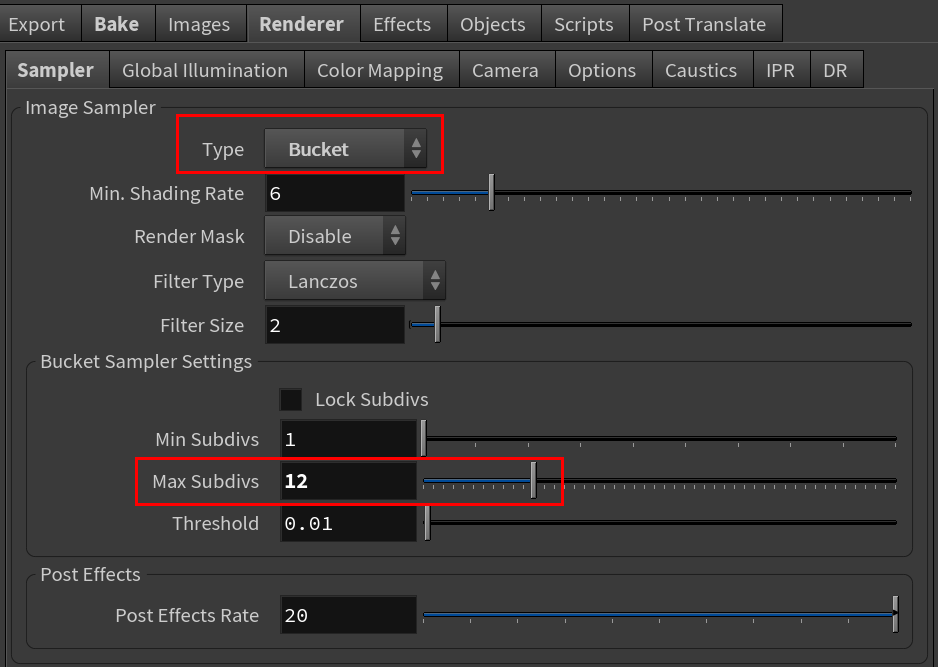Click the Max Subdivs slider handle
Viewport: 938px width, 667px height.
[x=534, y=480]
